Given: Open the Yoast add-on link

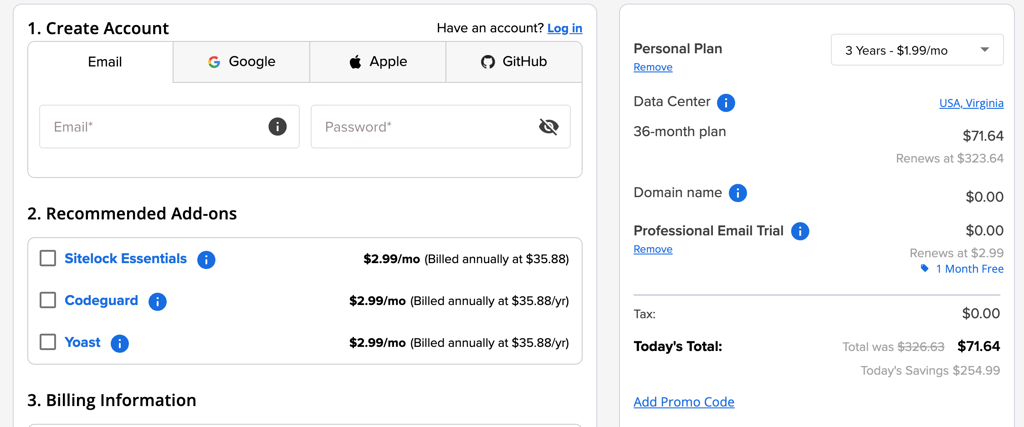Looking at the screenshot, I should (x=82, y=342).
